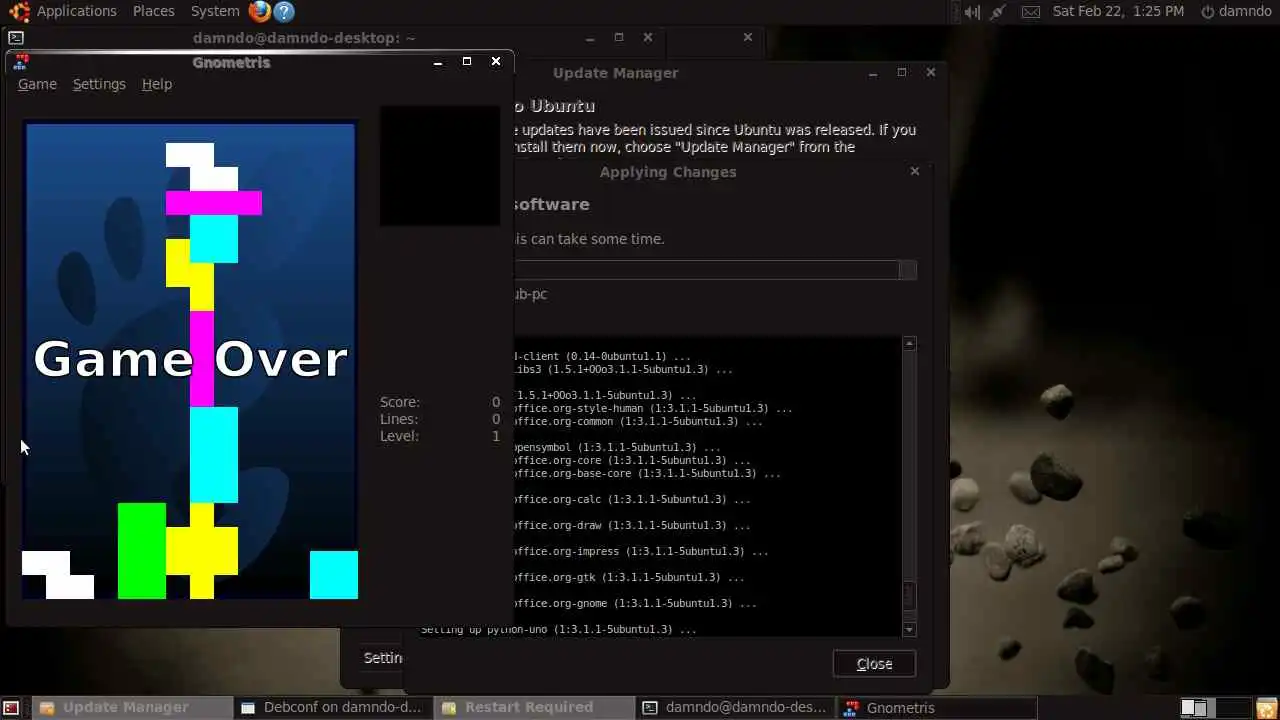Click the office.org-draw log line
1280x720 pixels.
(x=631, y=525)
